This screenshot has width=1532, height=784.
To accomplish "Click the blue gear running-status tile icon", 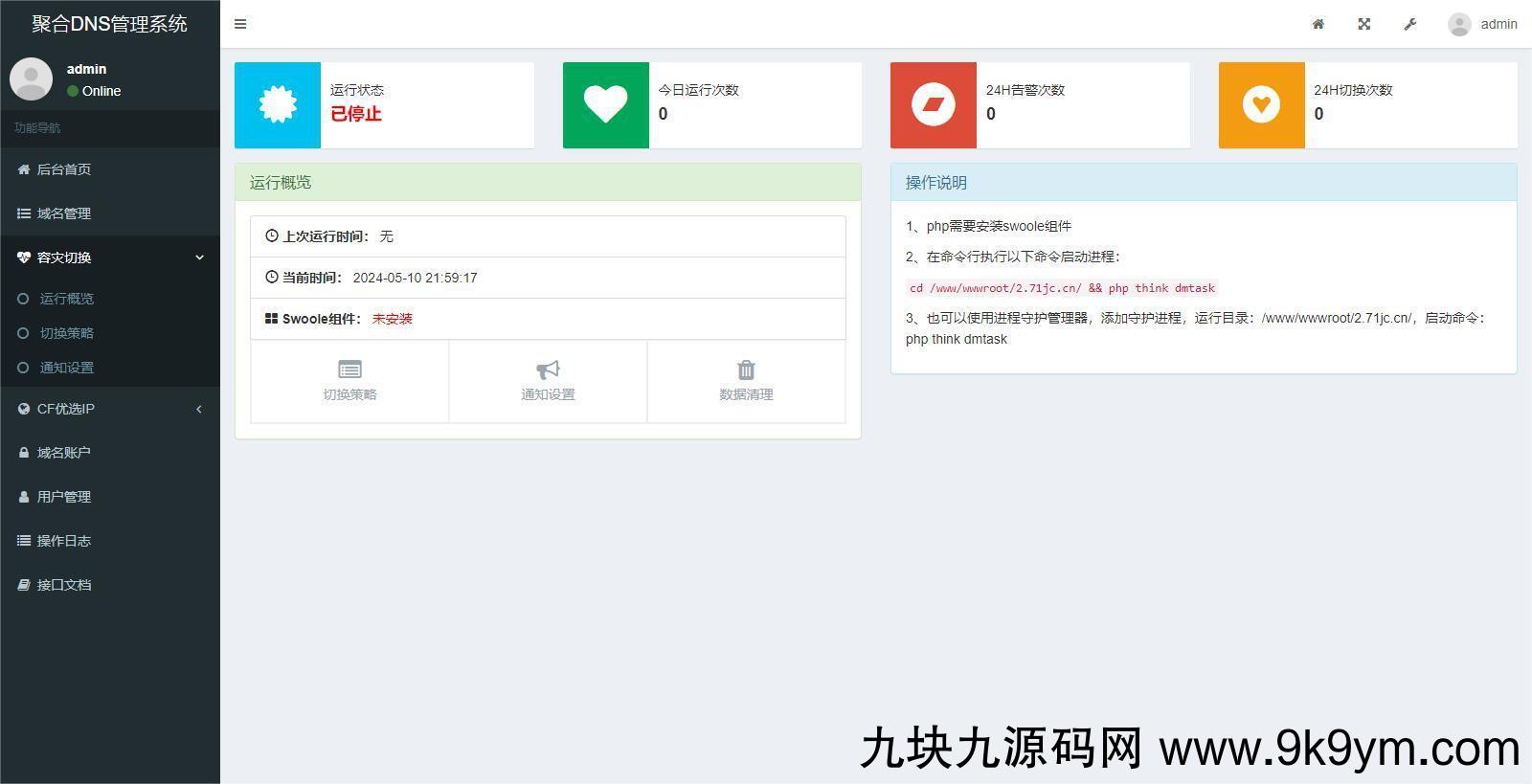I will coord(278,105).
